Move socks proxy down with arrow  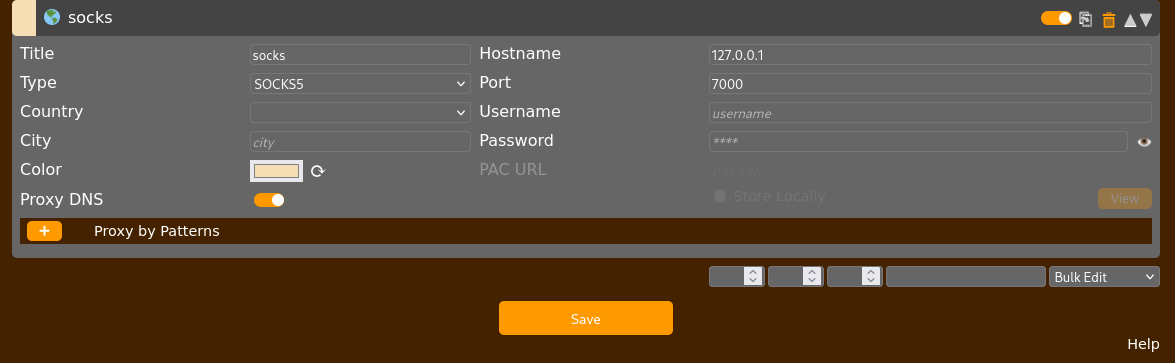(x=1146, y=20)
